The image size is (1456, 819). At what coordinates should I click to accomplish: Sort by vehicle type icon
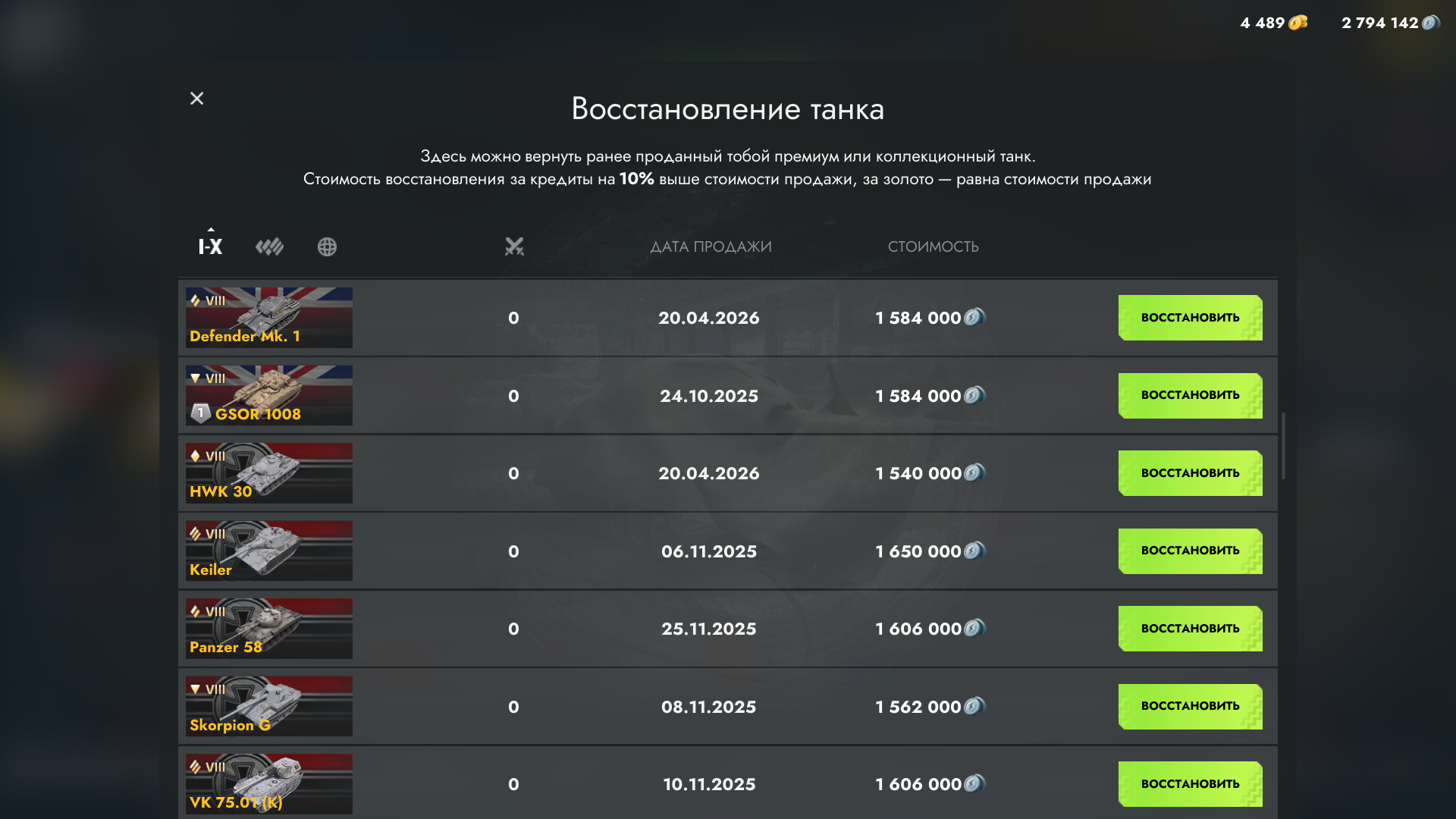pyautogui.click(x=269, y=246)
